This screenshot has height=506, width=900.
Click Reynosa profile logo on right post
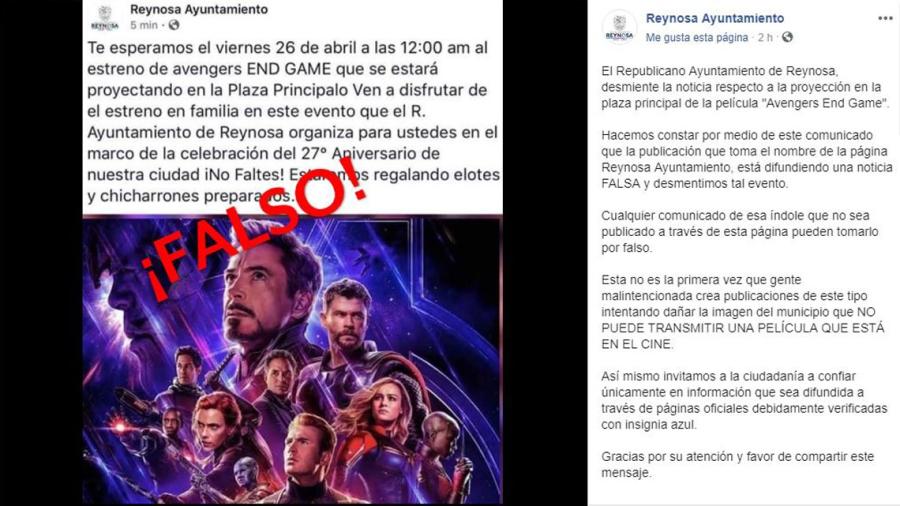(619, 28)
